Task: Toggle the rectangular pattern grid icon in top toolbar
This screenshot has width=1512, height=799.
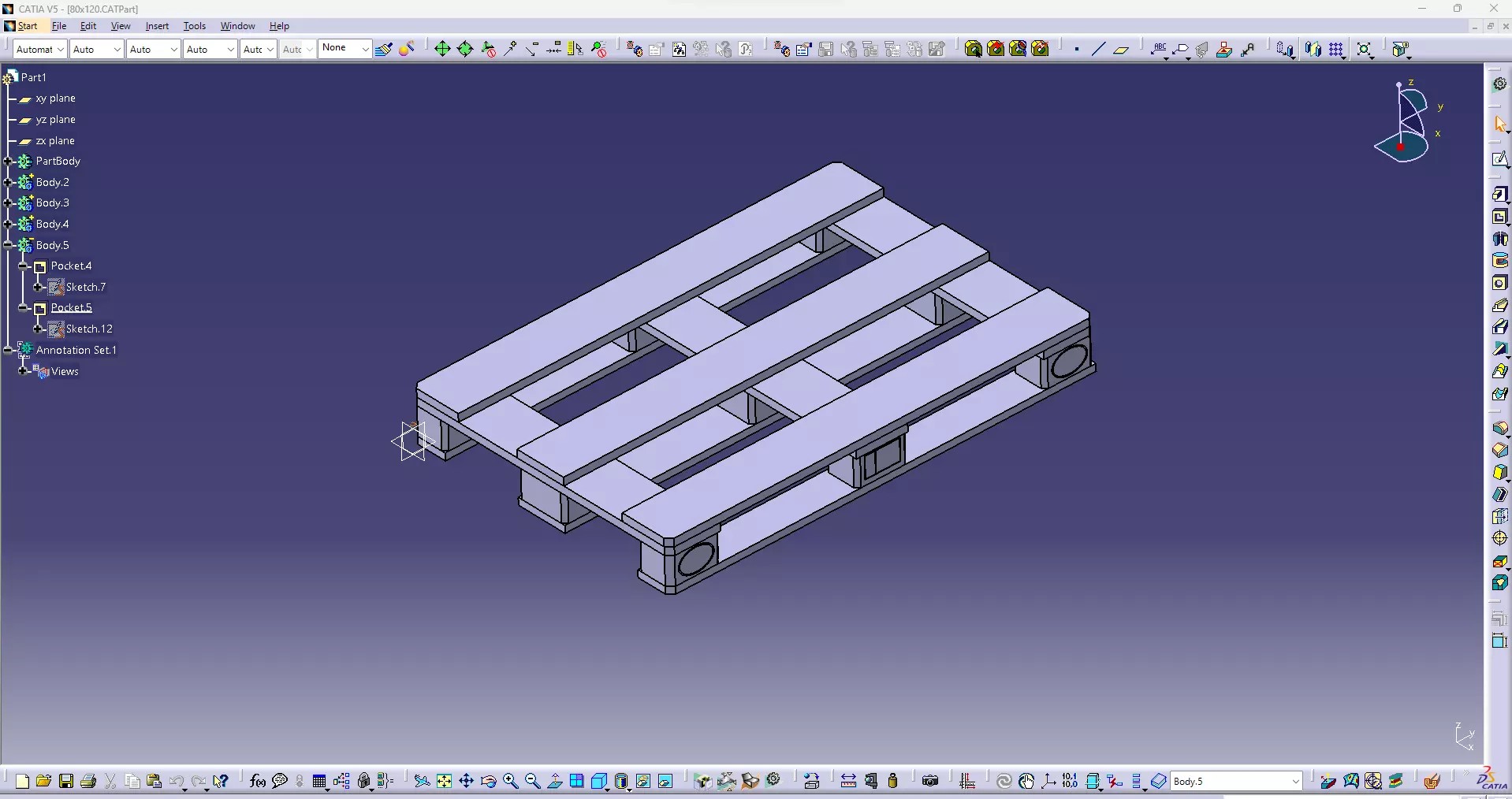Action: click(x=1336, y=49)
